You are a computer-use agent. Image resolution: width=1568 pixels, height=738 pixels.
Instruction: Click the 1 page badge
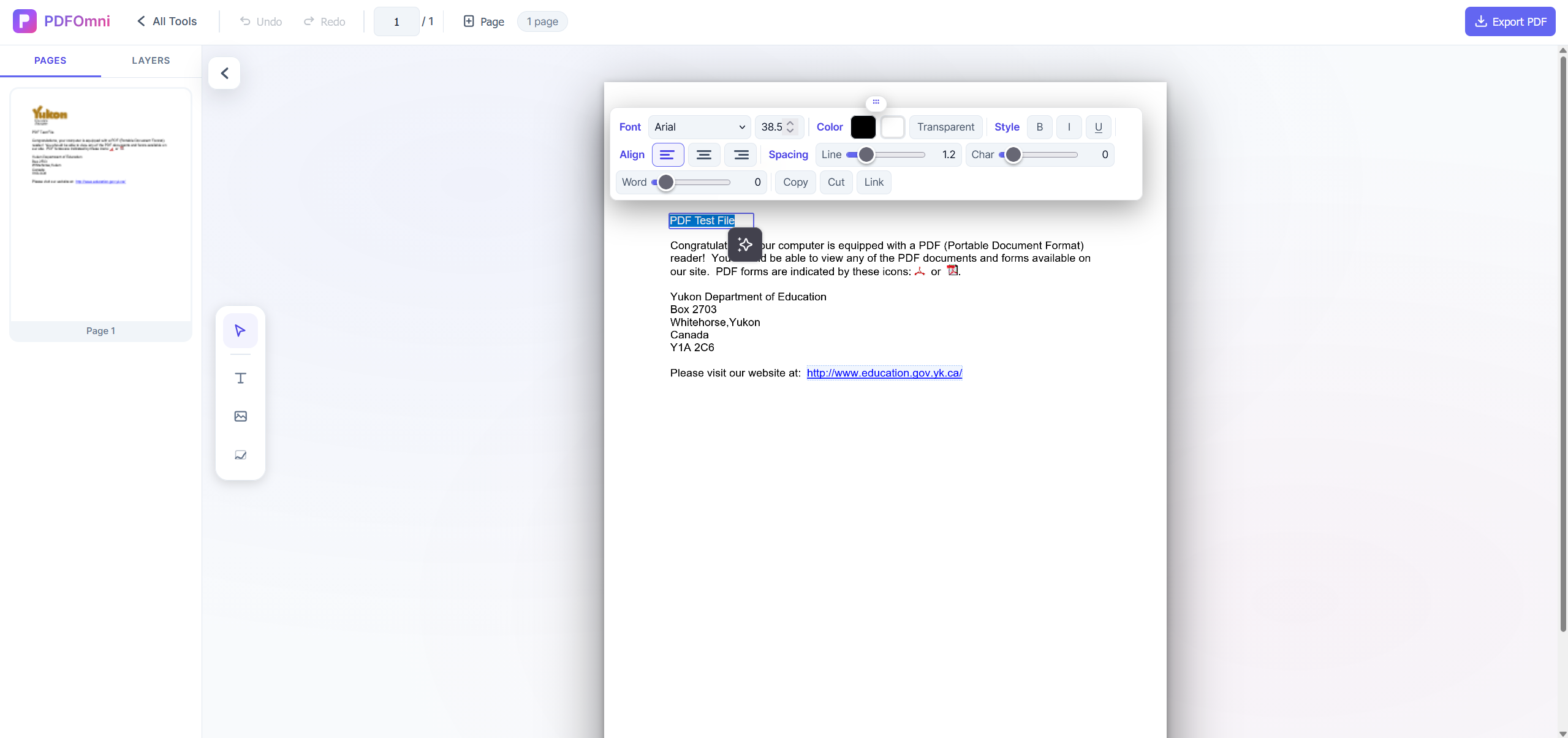pyautogui.click(x=542, y=21)
